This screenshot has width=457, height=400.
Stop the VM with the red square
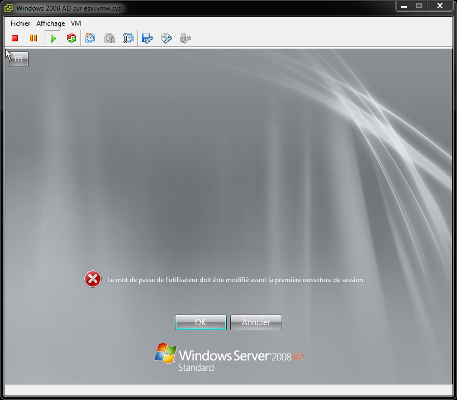(x=15, y=38)
